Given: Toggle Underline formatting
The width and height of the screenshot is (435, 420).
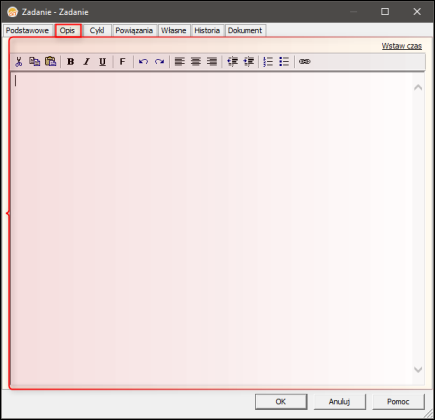Looking at the screenshot, I should (103, 62).
